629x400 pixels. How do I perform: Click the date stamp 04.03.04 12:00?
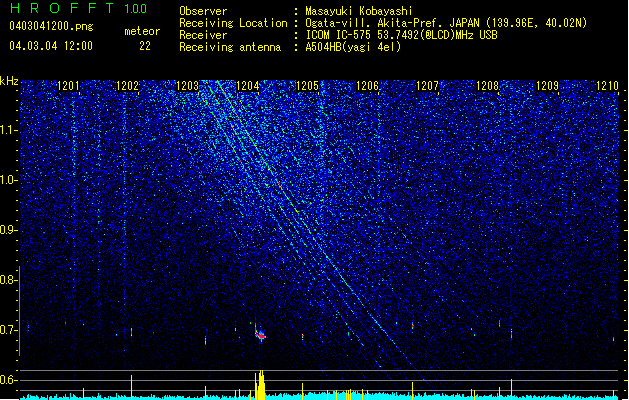pyautogui.click(x=51, y=45)
